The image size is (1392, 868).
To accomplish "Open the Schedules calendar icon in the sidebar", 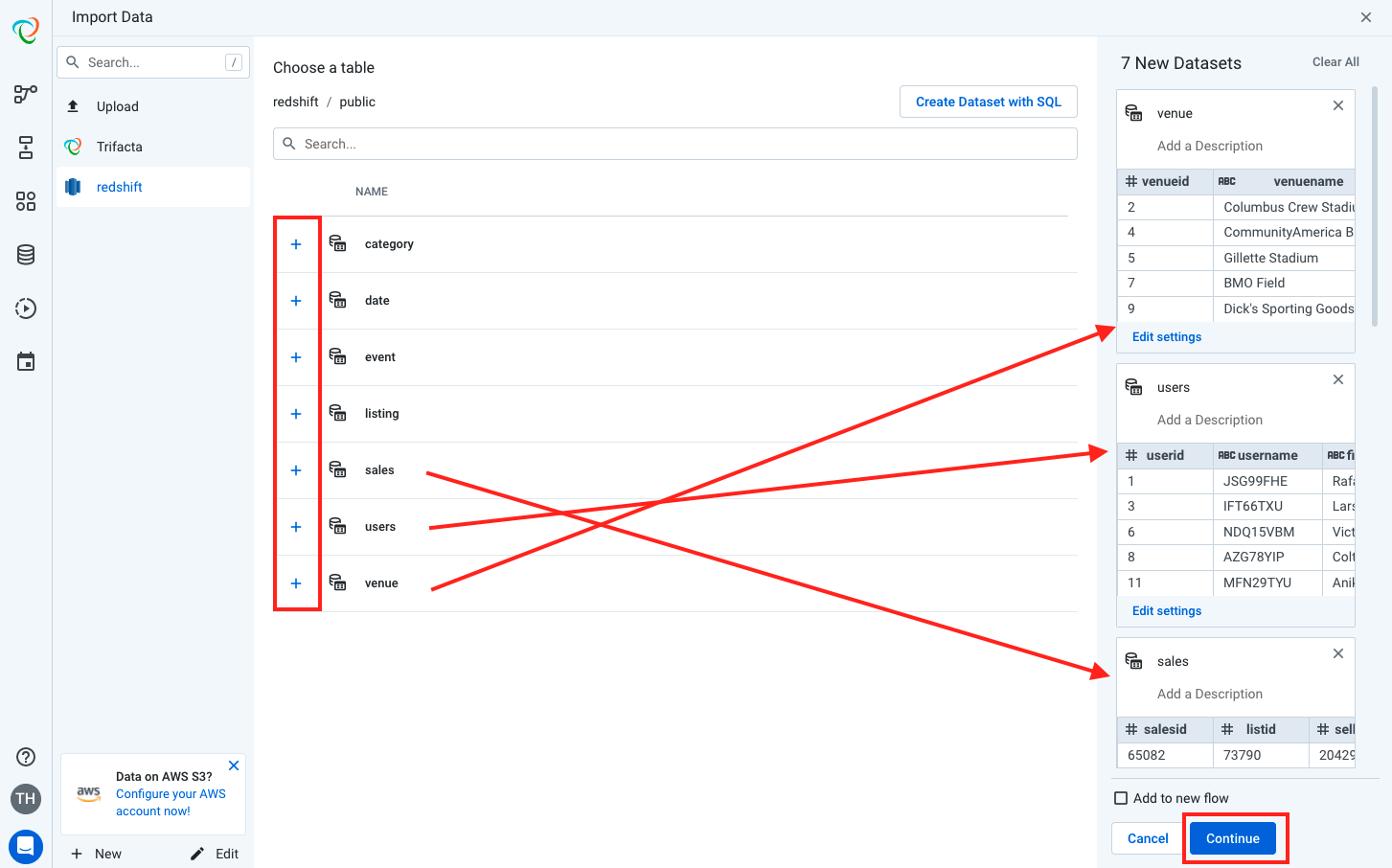I will point(25,361).
